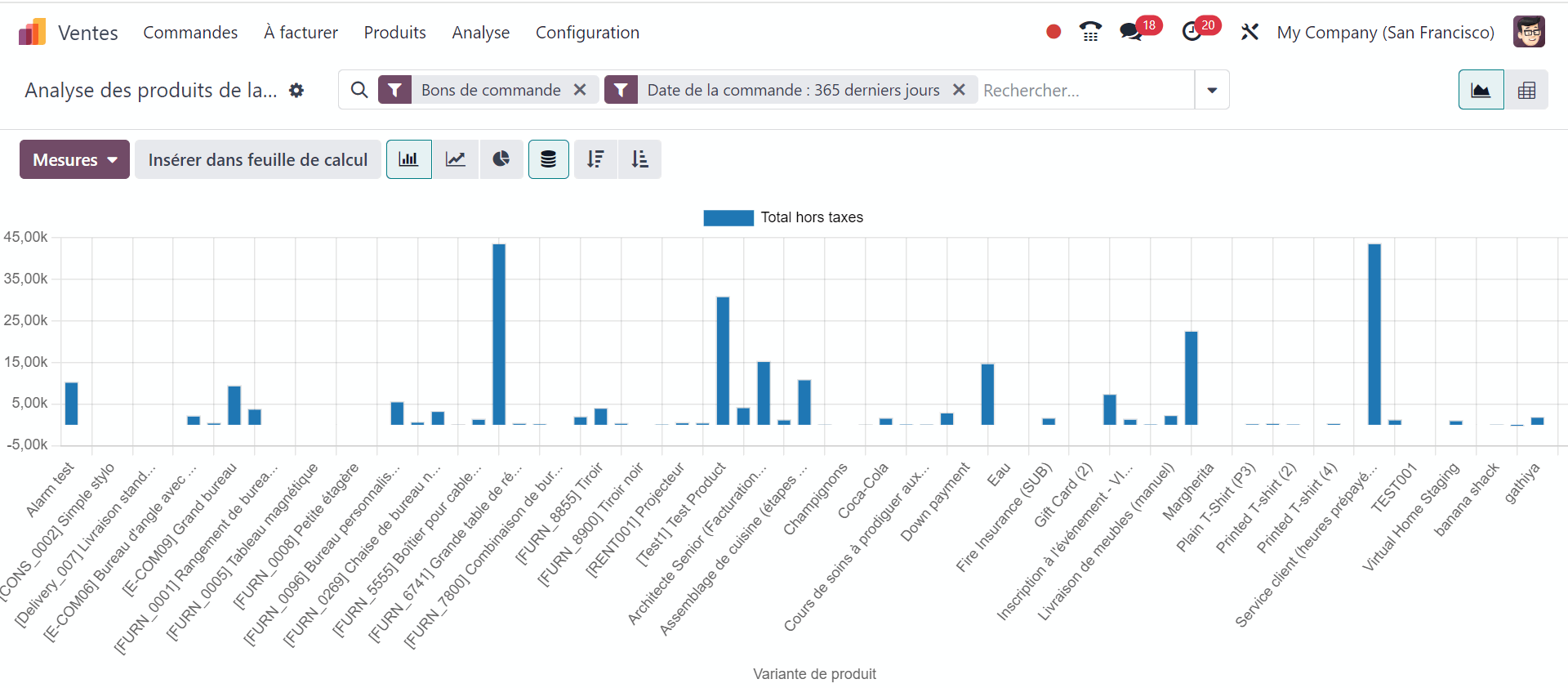
Task: Toggle Total hors taxes legend series
Action: [x=783, y=217]
